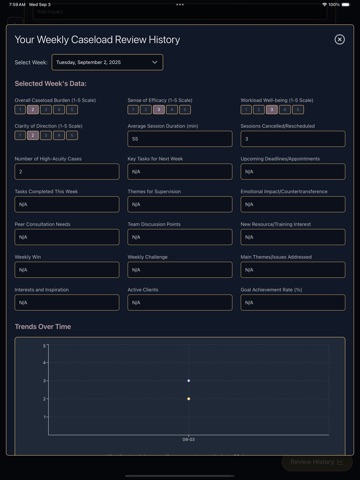
Task: Select 2 on Overall Caseload Burden scale
Action: coord(33,110)
